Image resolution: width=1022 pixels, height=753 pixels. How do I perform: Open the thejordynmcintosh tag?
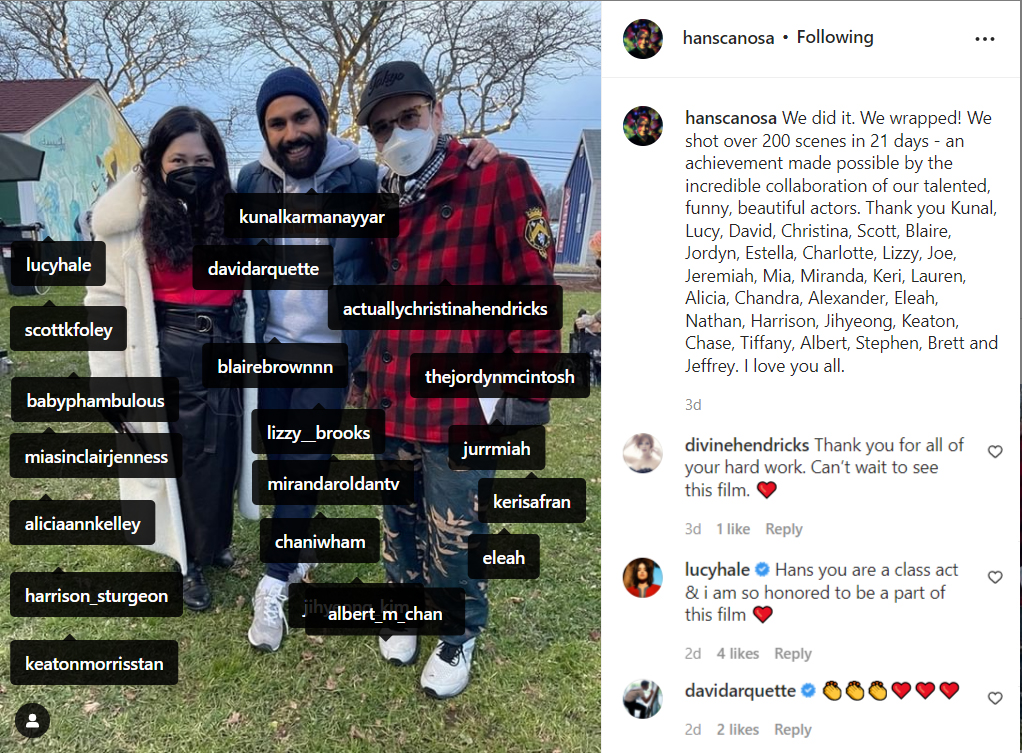[499, 376]
